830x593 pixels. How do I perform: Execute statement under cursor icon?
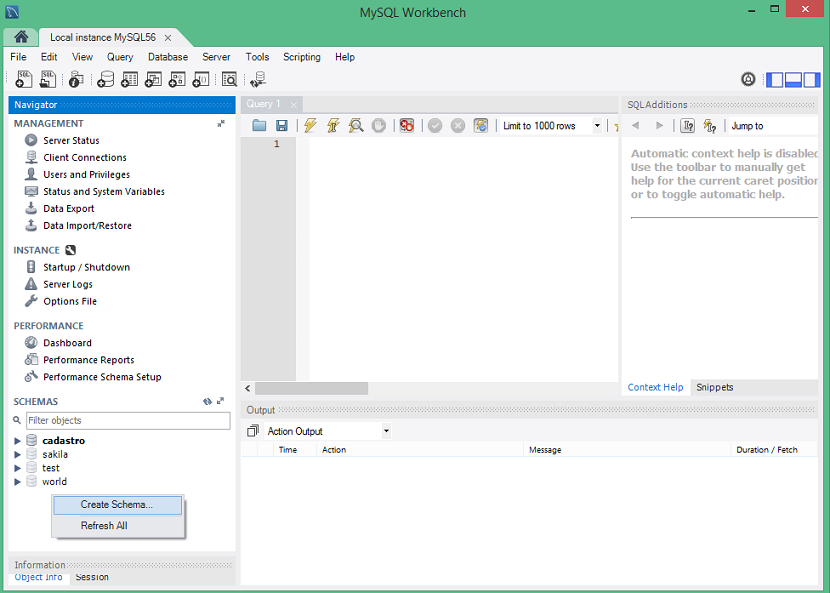(333, 125)
